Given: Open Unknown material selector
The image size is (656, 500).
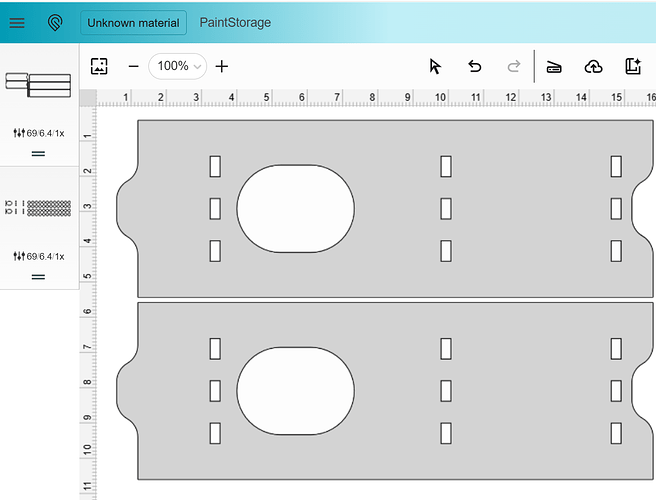Looking at the screenshot, I should (x=133, y=23).
